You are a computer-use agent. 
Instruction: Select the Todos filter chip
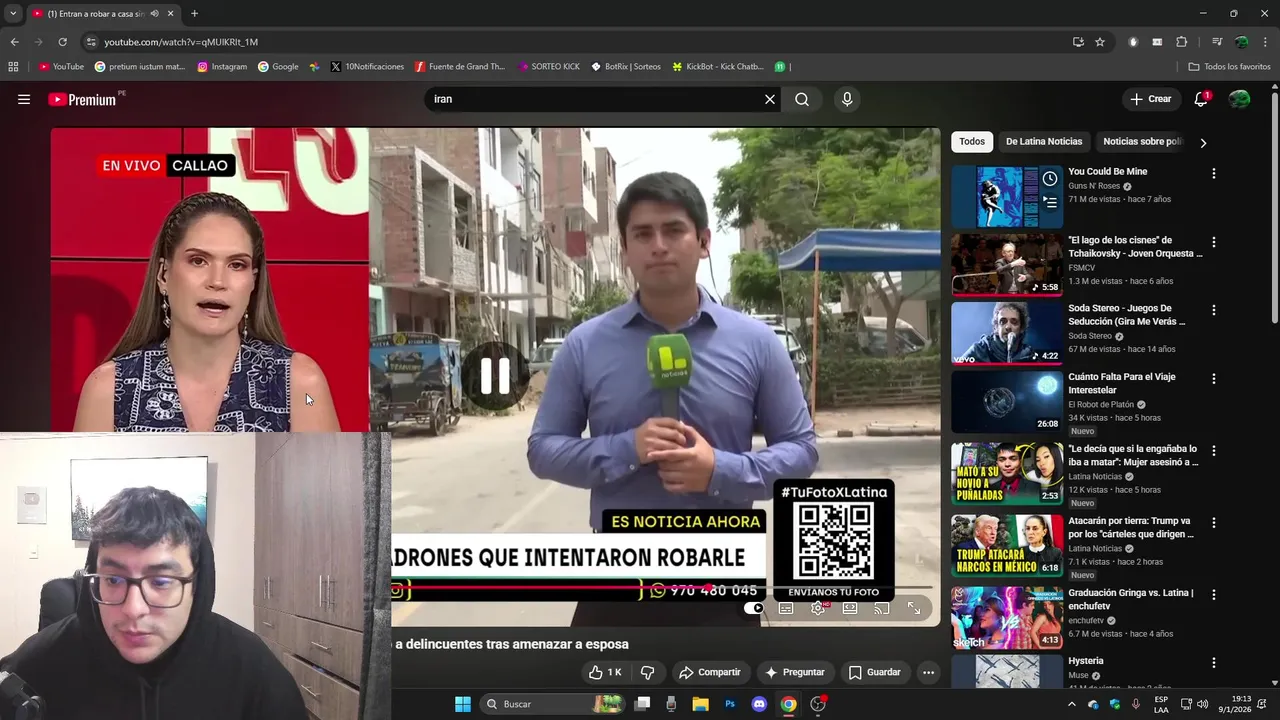972,142
